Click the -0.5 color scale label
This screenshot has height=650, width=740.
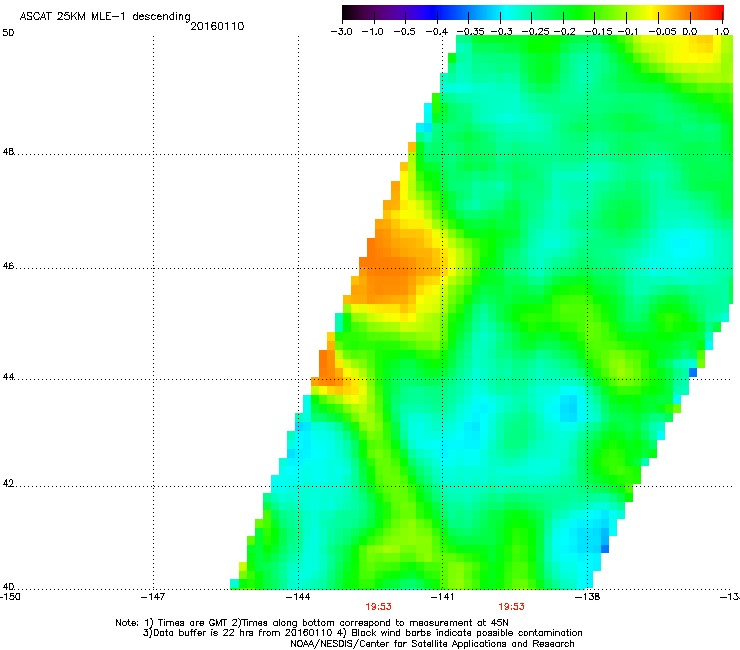pos(404,32)
